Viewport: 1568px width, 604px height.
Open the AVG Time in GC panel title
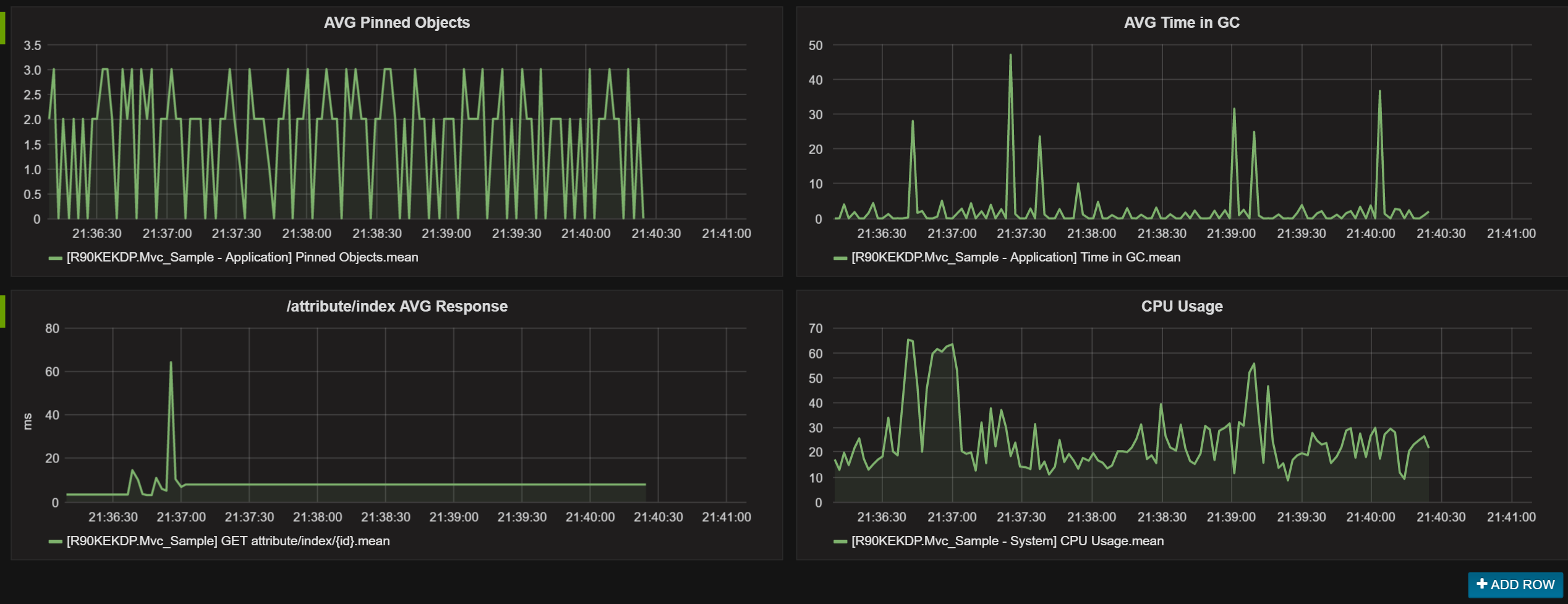[1181, 23]
